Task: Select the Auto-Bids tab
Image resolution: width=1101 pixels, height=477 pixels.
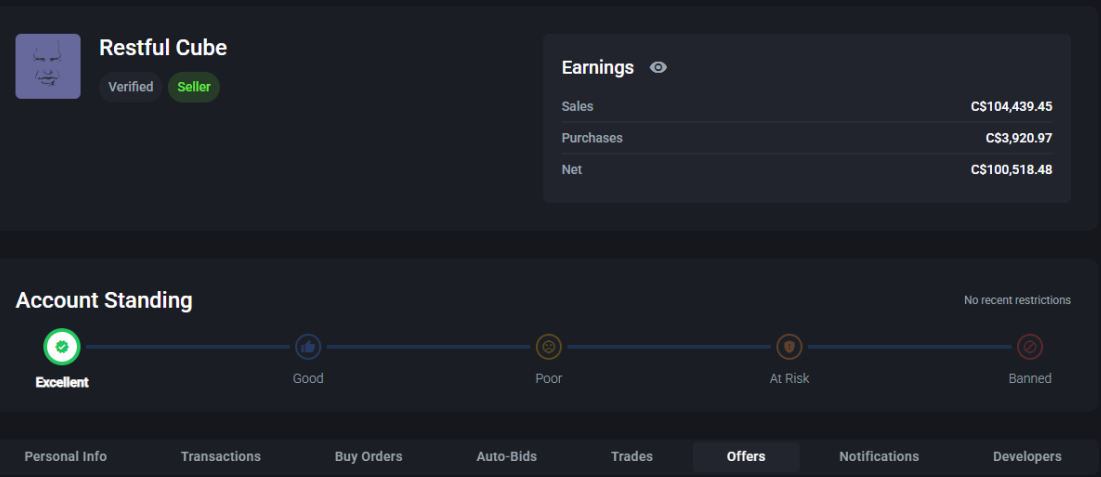Action: coord(506,457)
